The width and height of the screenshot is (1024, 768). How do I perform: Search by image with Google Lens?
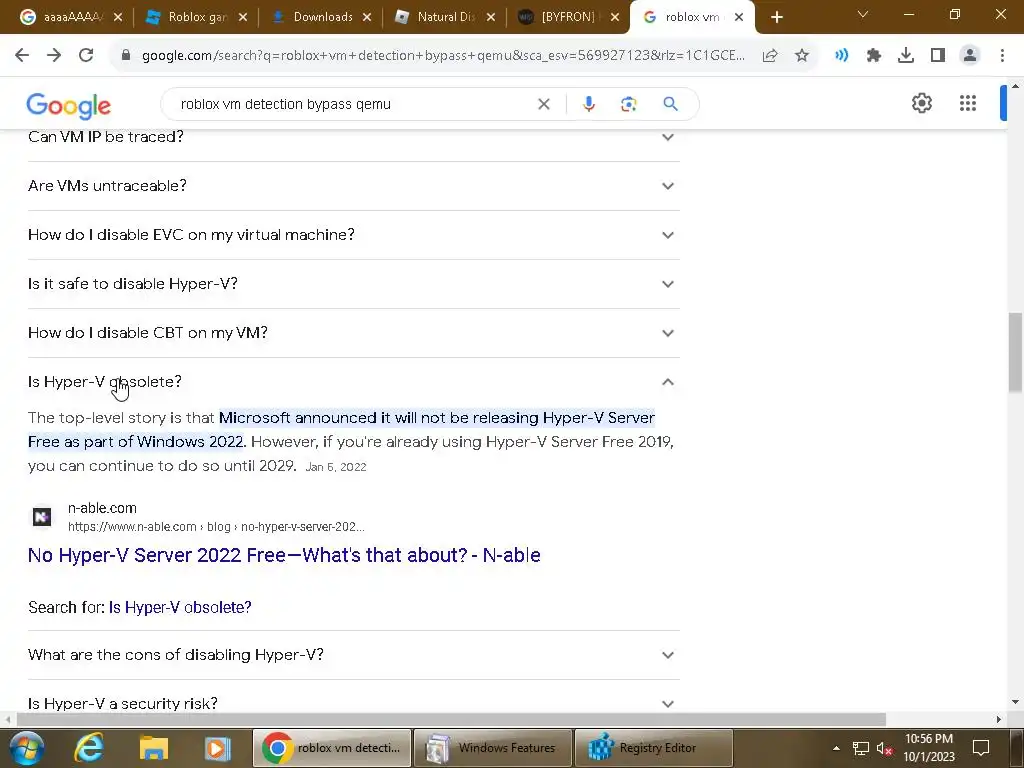click(628, 104)
